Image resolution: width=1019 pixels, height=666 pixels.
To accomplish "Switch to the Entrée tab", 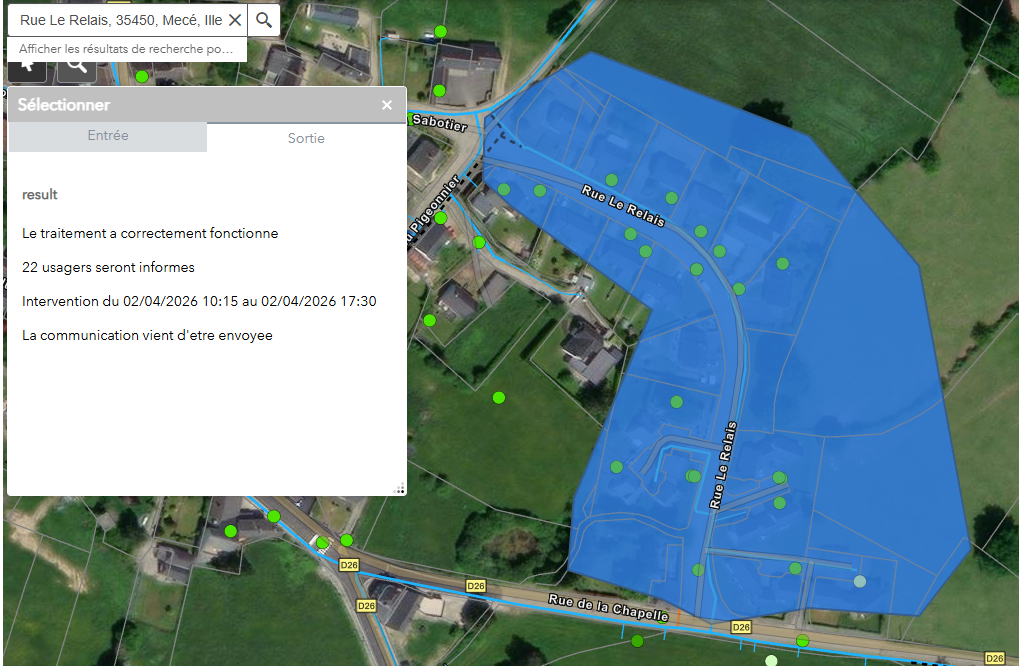I will (107, 136).
